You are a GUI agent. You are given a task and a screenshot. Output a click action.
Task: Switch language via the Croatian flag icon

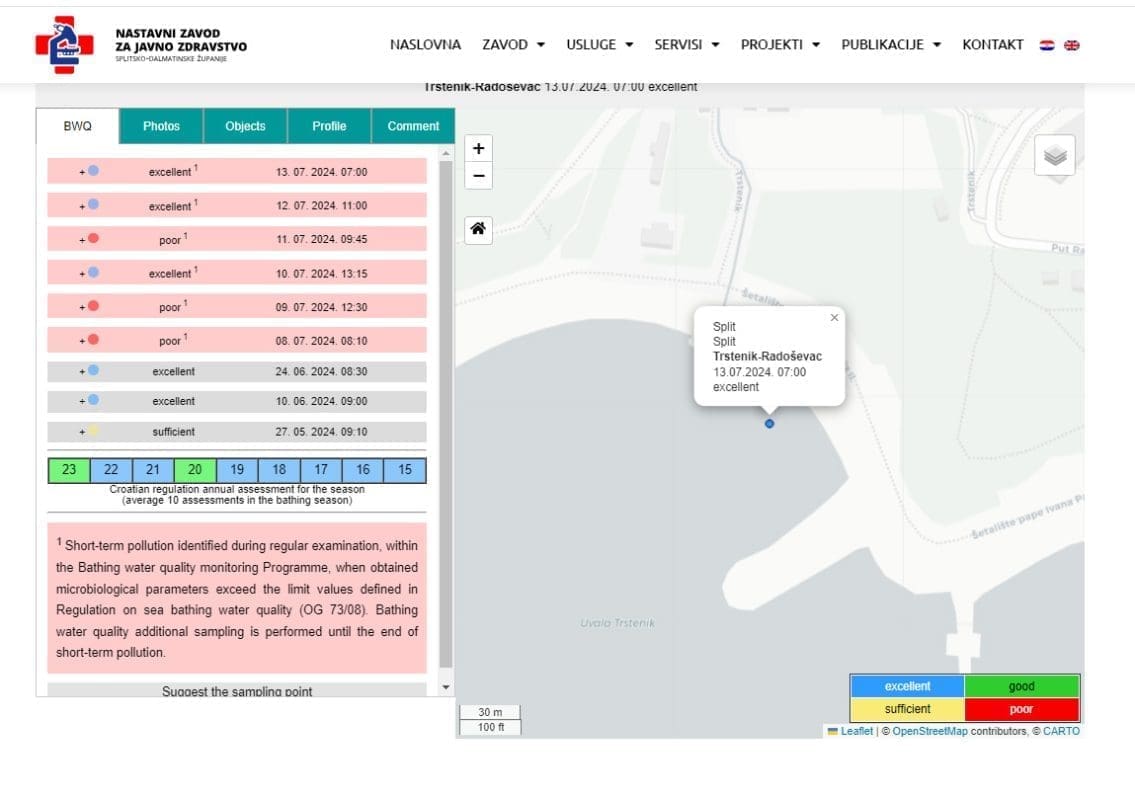click(1047, 45)
